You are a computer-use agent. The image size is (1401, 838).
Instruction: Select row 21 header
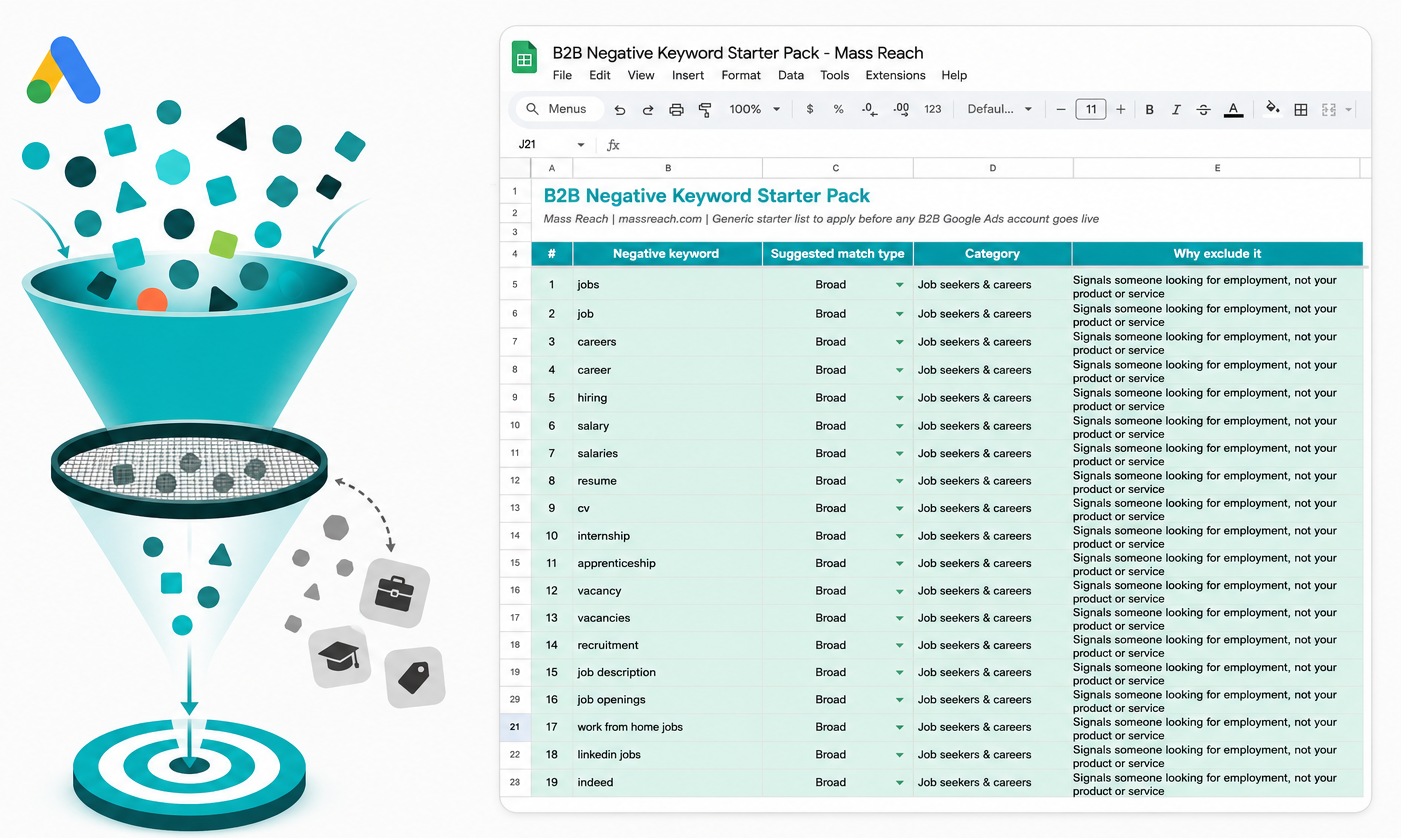point(515,727)
